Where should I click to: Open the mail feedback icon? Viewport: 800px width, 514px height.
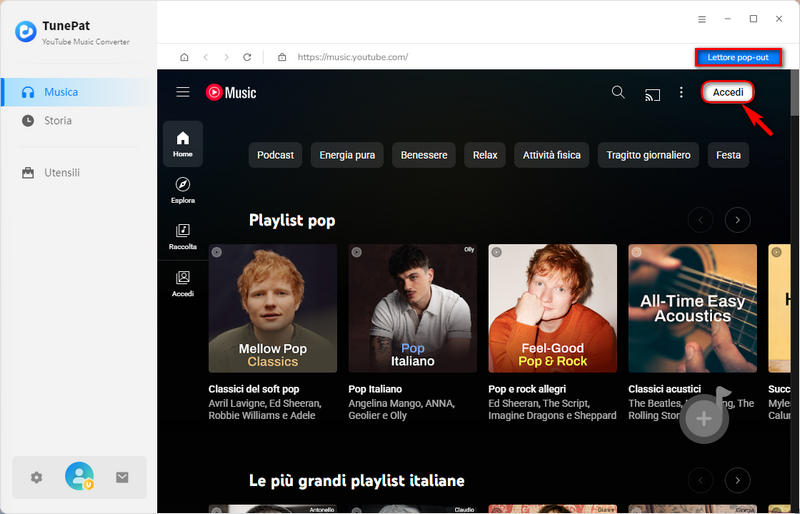pos(122,477)
